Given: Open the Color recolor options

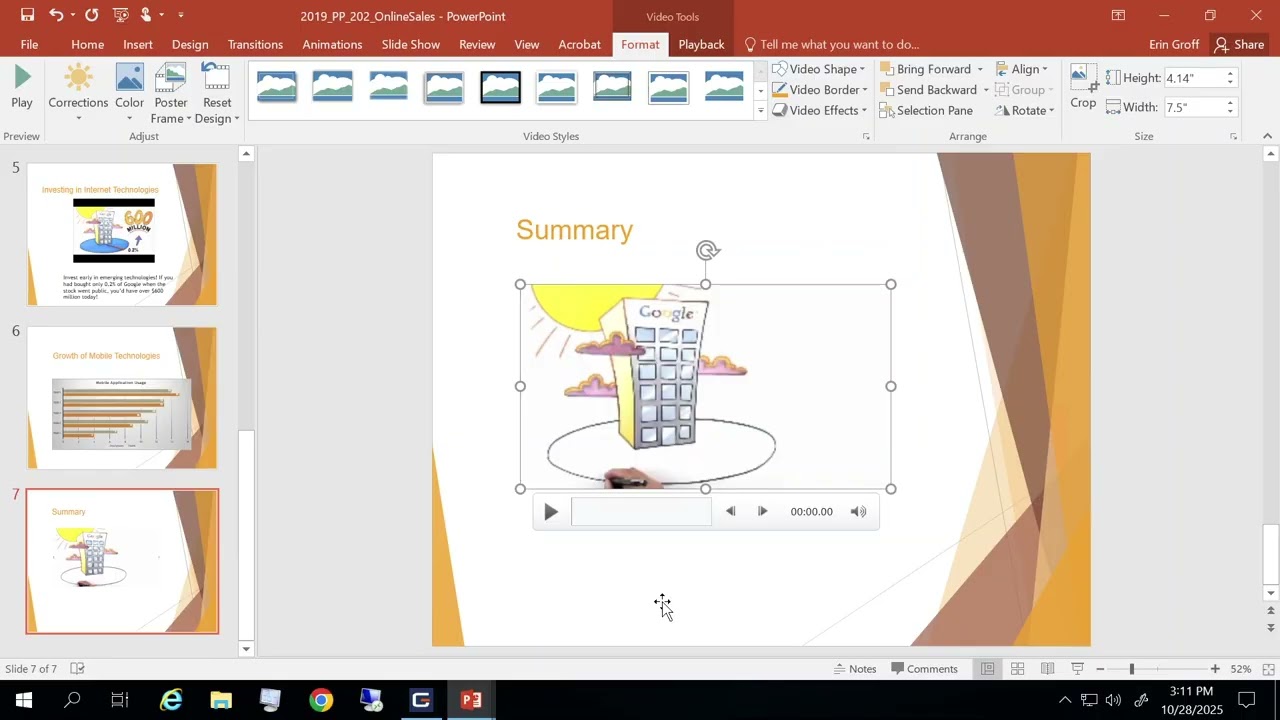Looking at the screenshot, I should click(129, 92).
